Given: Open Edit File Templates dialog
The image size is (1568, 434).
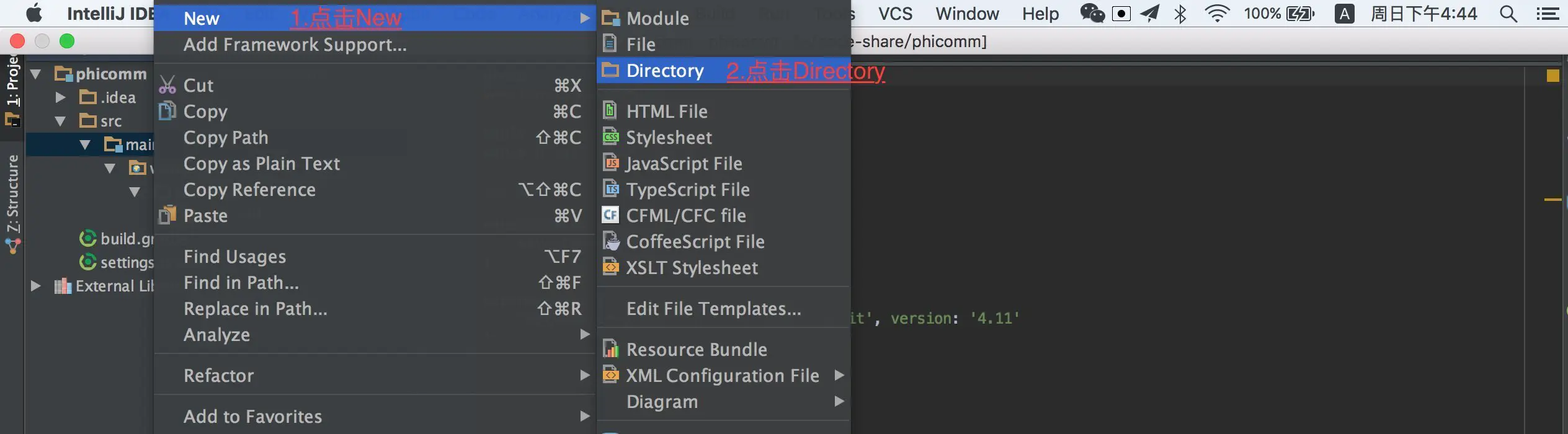Looking at the screenshot, I should point(713,308).
